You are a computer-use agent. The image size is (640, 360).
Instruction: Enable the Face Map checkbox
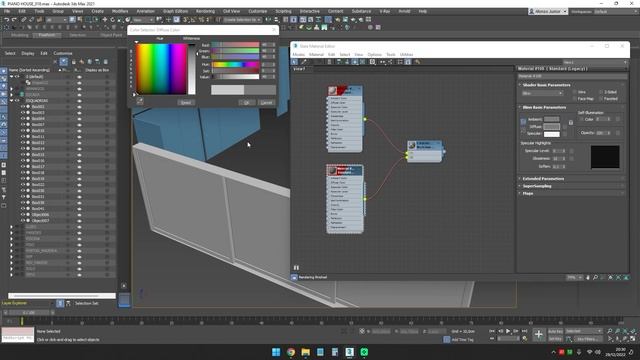point(575,99)
